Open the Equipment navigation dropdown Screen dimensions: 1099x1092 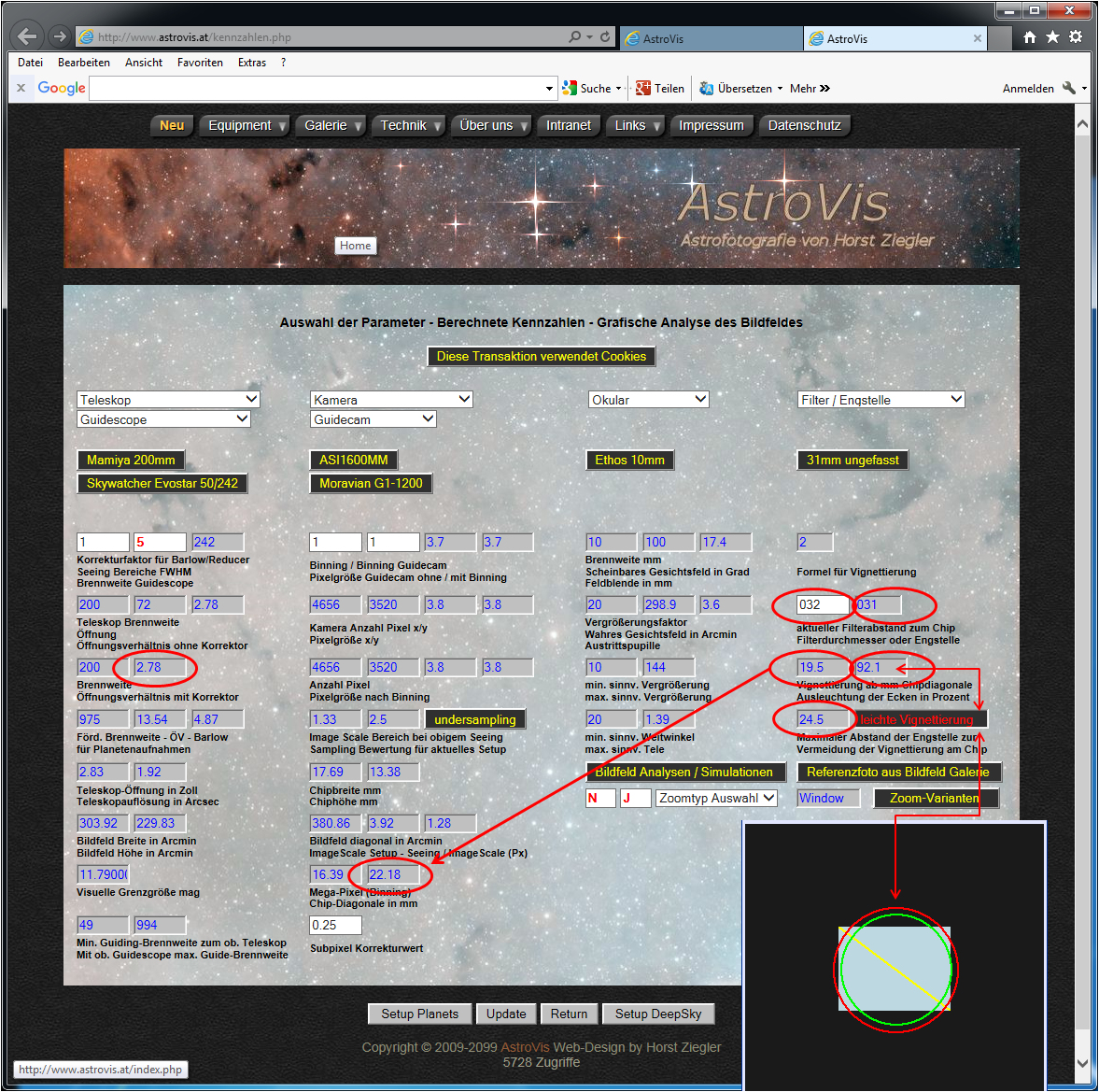click(x=244, y=125)
